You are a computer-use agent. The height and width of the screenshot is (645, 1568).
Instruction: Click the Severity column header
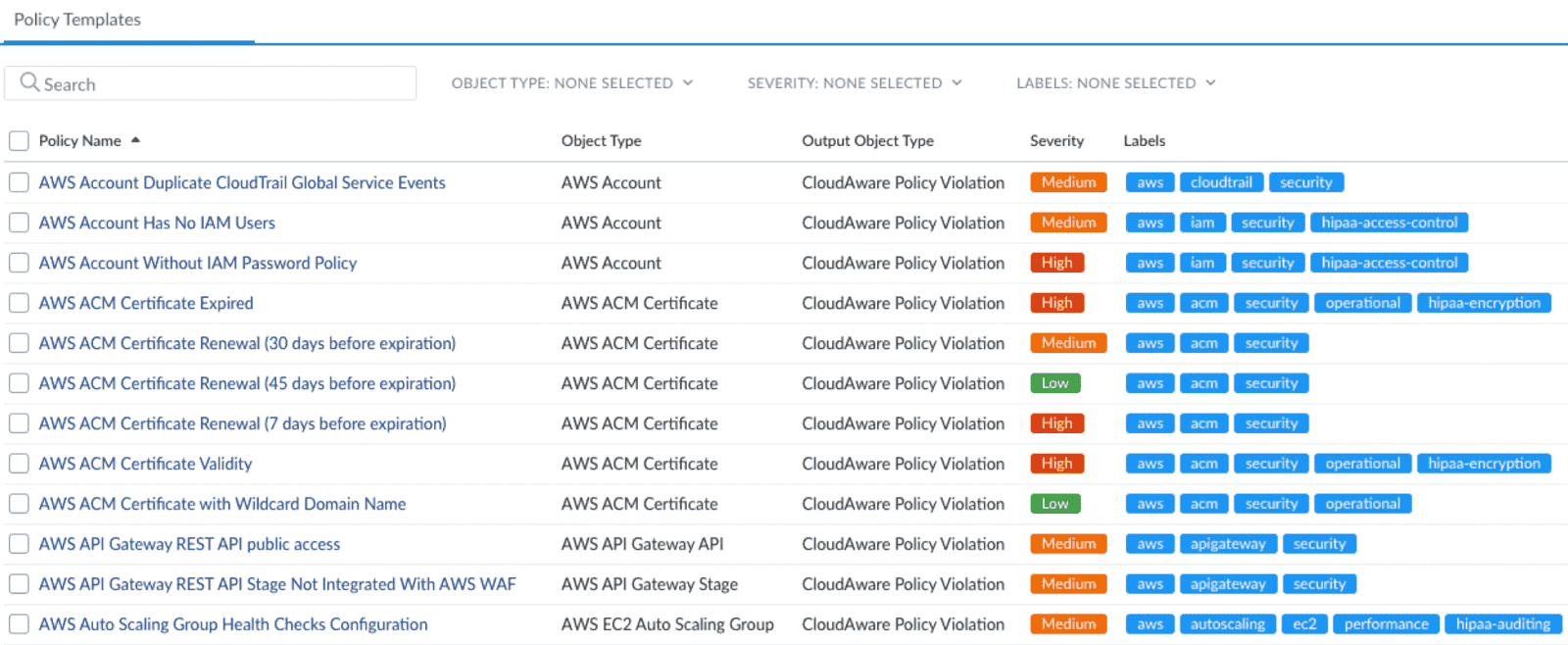(x=1056, y=141)
